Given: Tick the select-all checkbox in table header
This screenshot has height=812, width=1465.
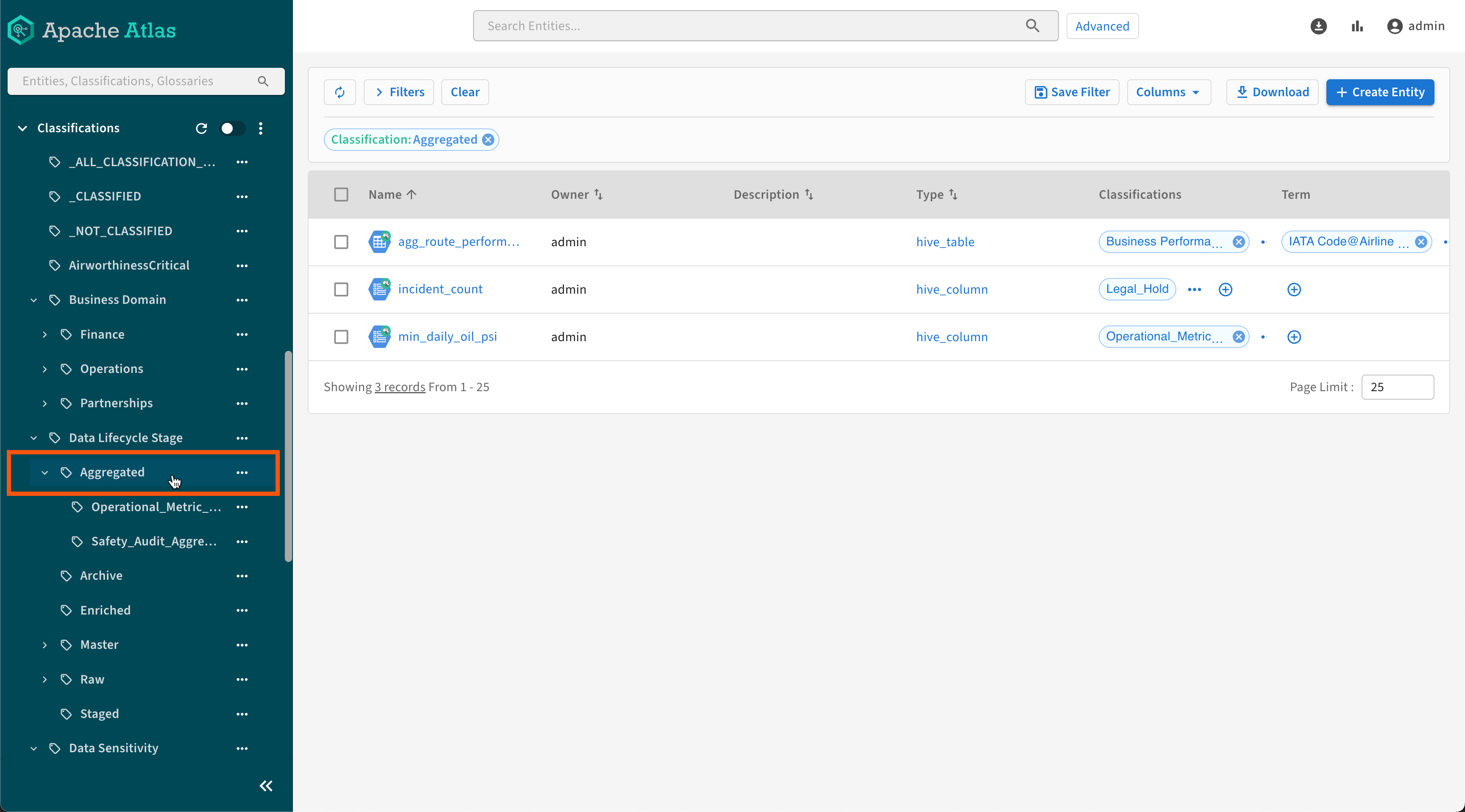Looking at the screenshot, I should pyautogui.click(x=341, y=195).
